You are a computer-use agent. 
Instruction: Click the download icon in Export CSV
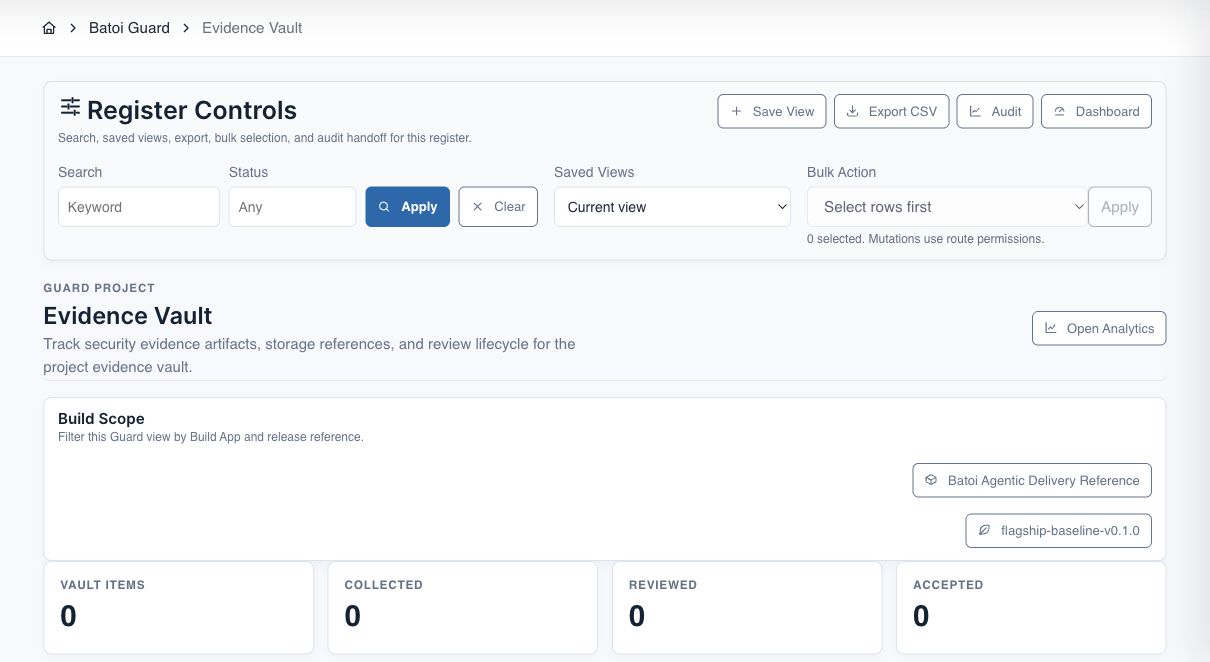coord(853,111)
